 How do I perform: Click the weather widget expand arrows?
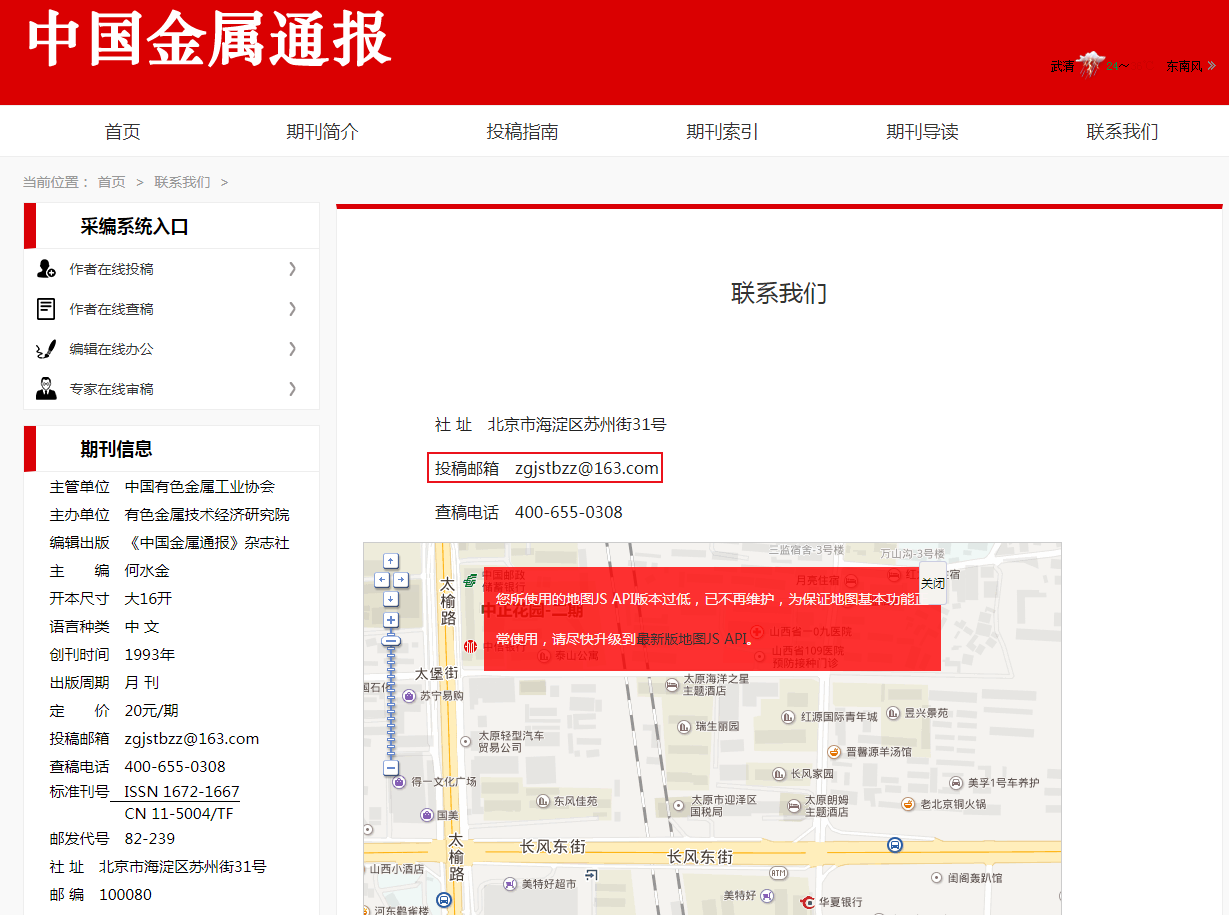point(1211,66)
